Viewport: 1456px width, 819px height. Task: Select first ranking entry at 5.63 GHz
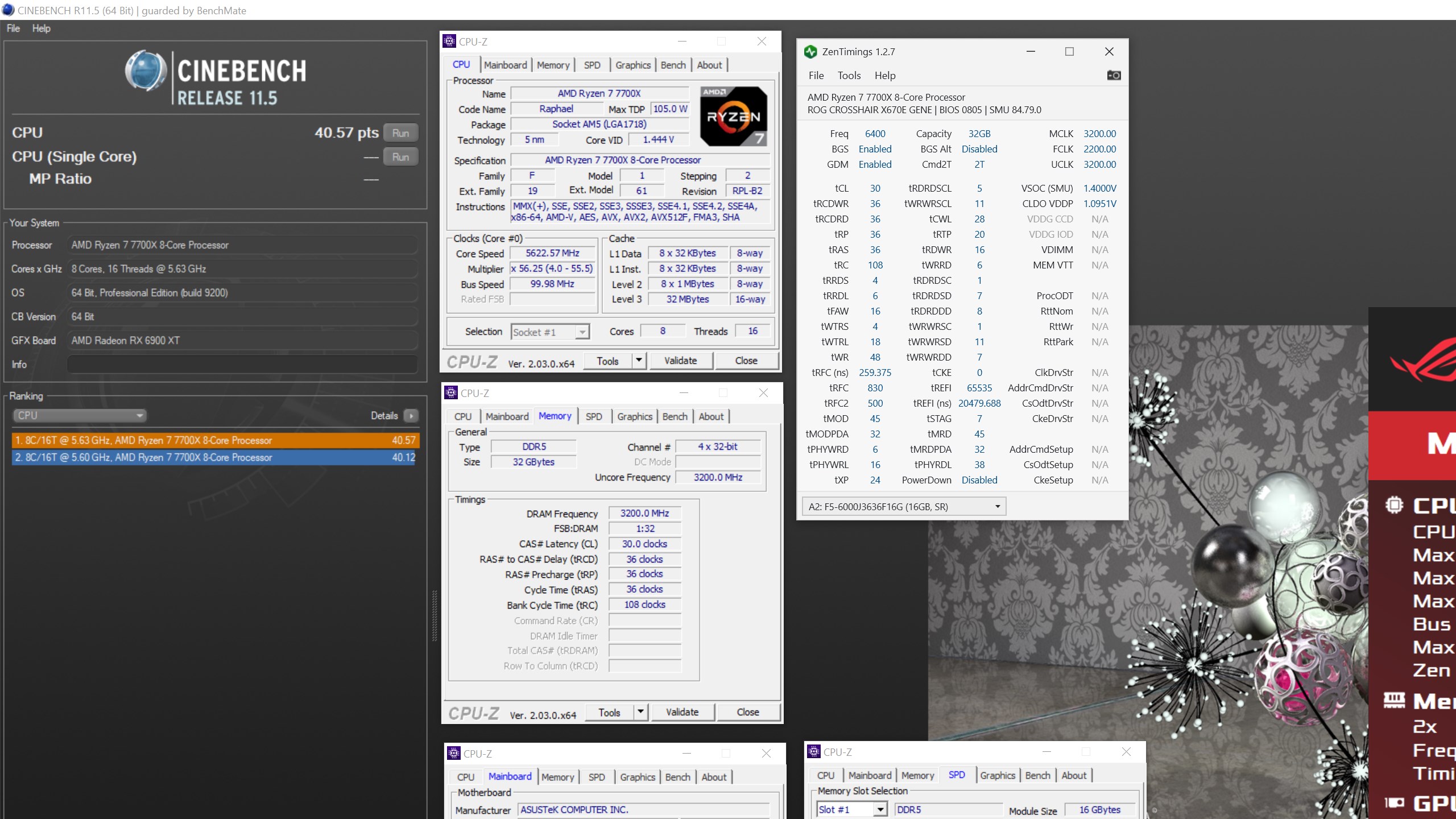pos(215,440)
